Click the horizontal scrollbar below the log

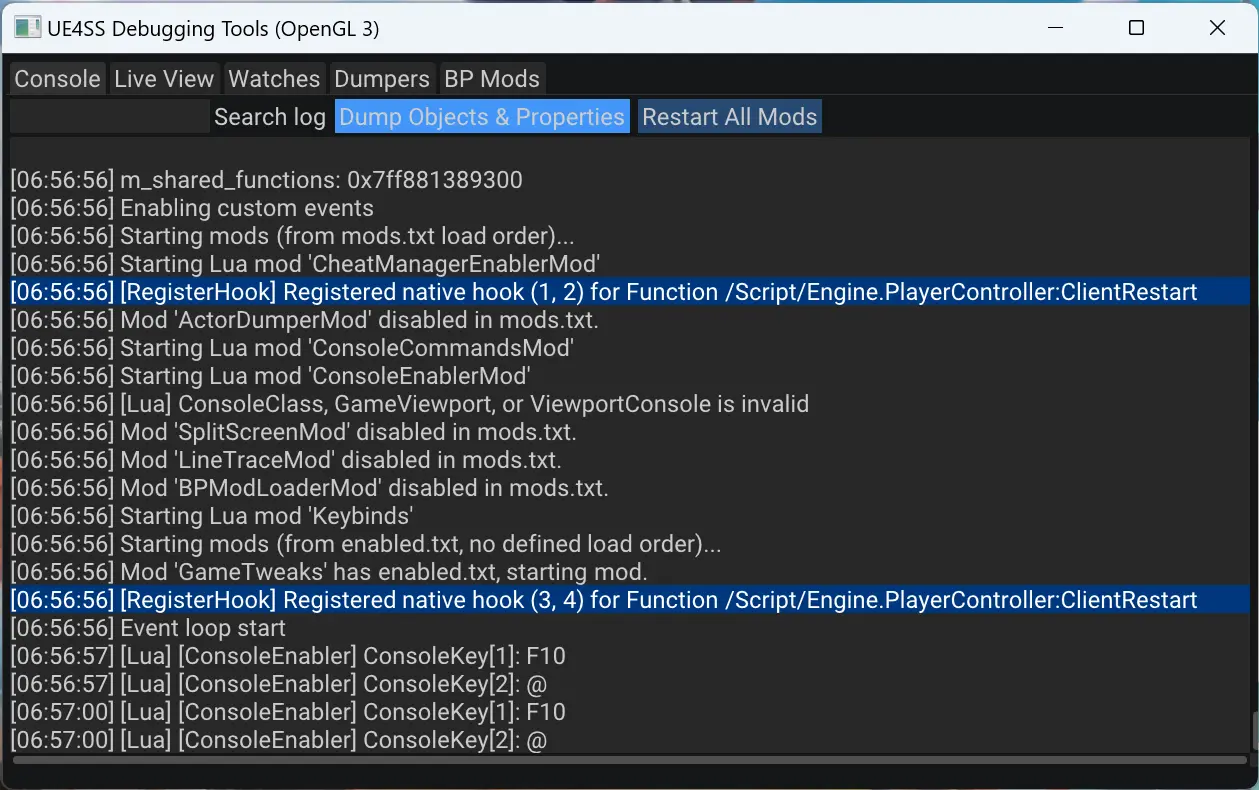tap(629, 760)
